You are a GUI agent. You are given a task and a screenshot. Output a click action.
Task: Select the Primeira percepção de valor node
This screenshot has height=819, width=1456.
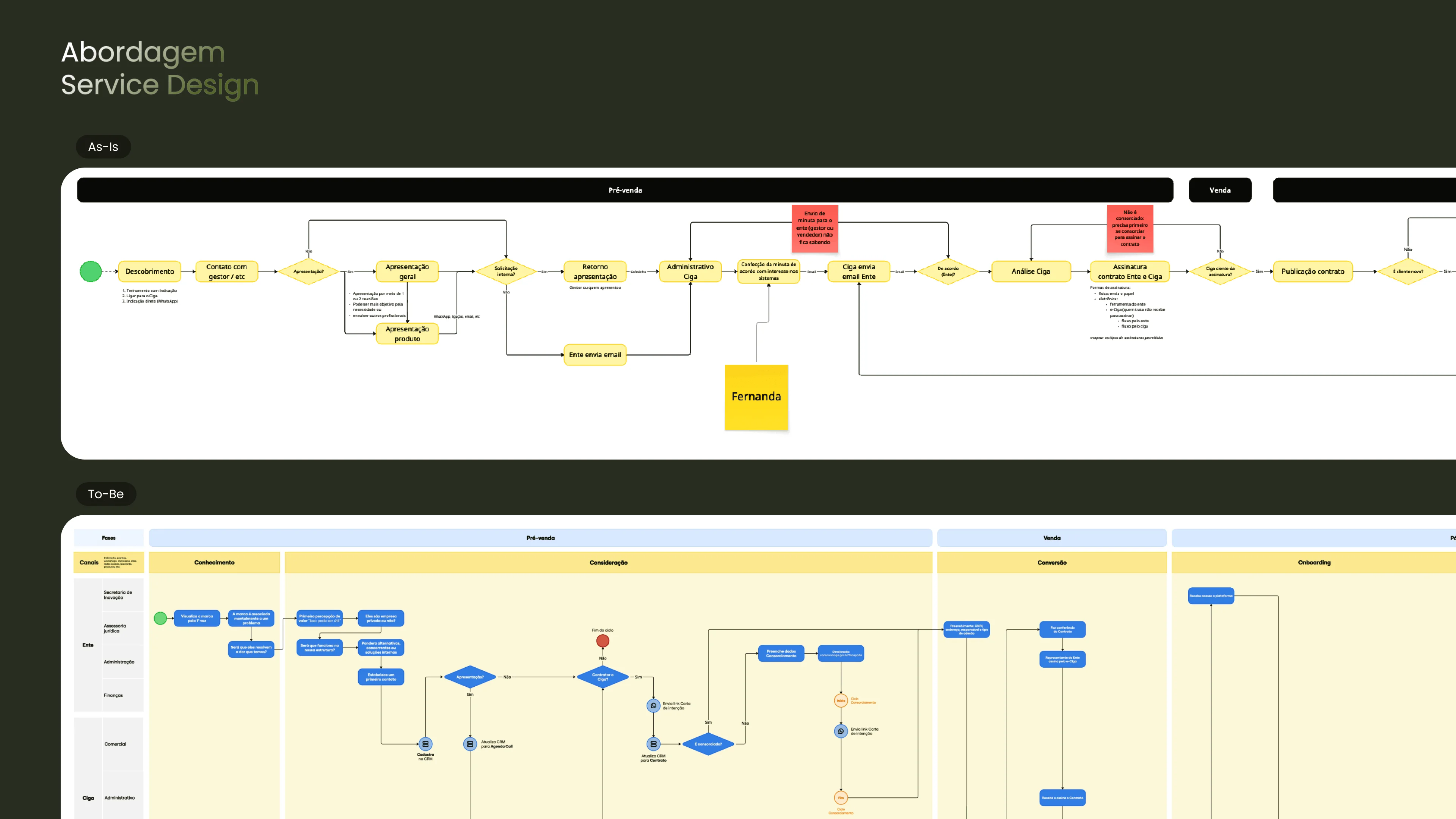point(319,618)
